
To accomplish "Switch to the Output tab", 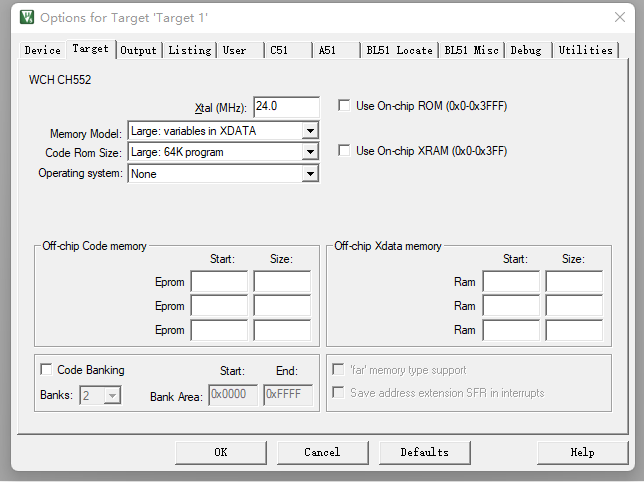I will [x=138, y=50].
